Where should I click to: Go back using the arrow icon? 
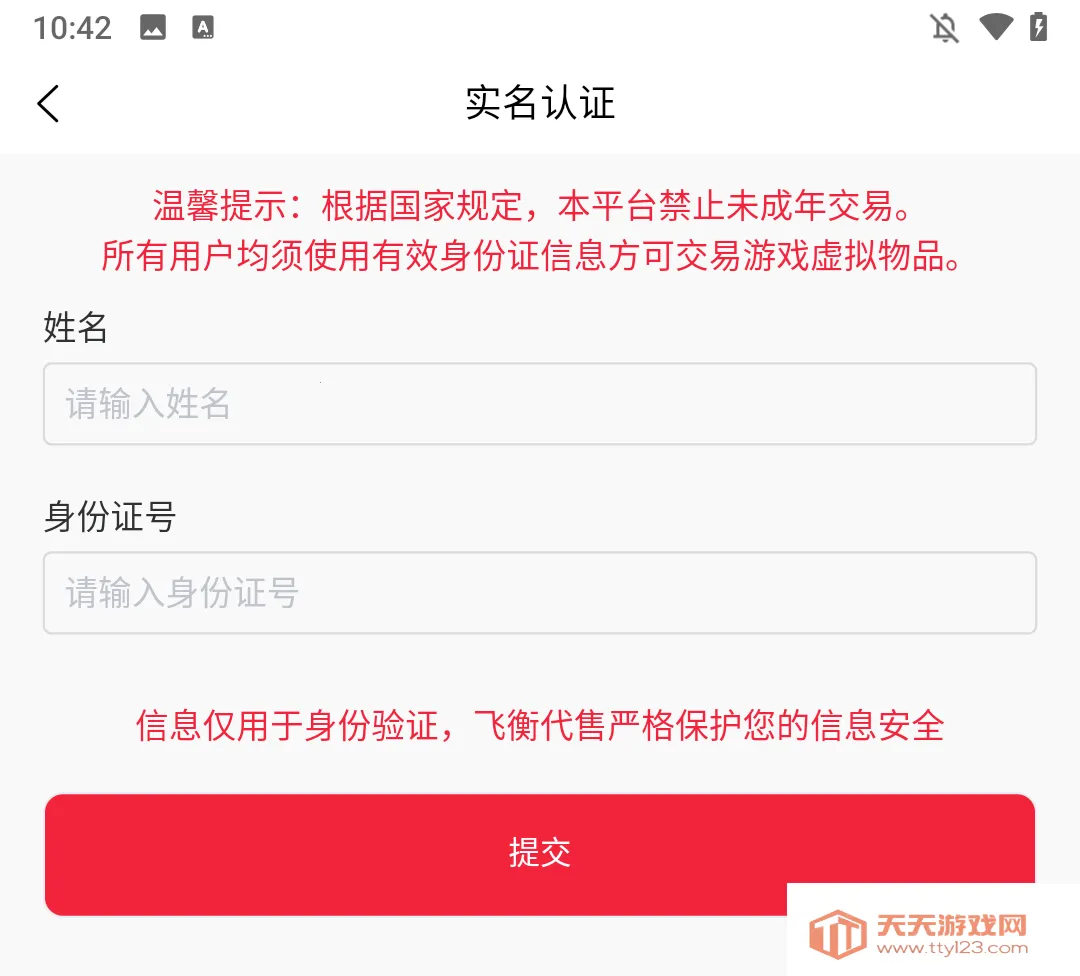[x=48, y=104]
